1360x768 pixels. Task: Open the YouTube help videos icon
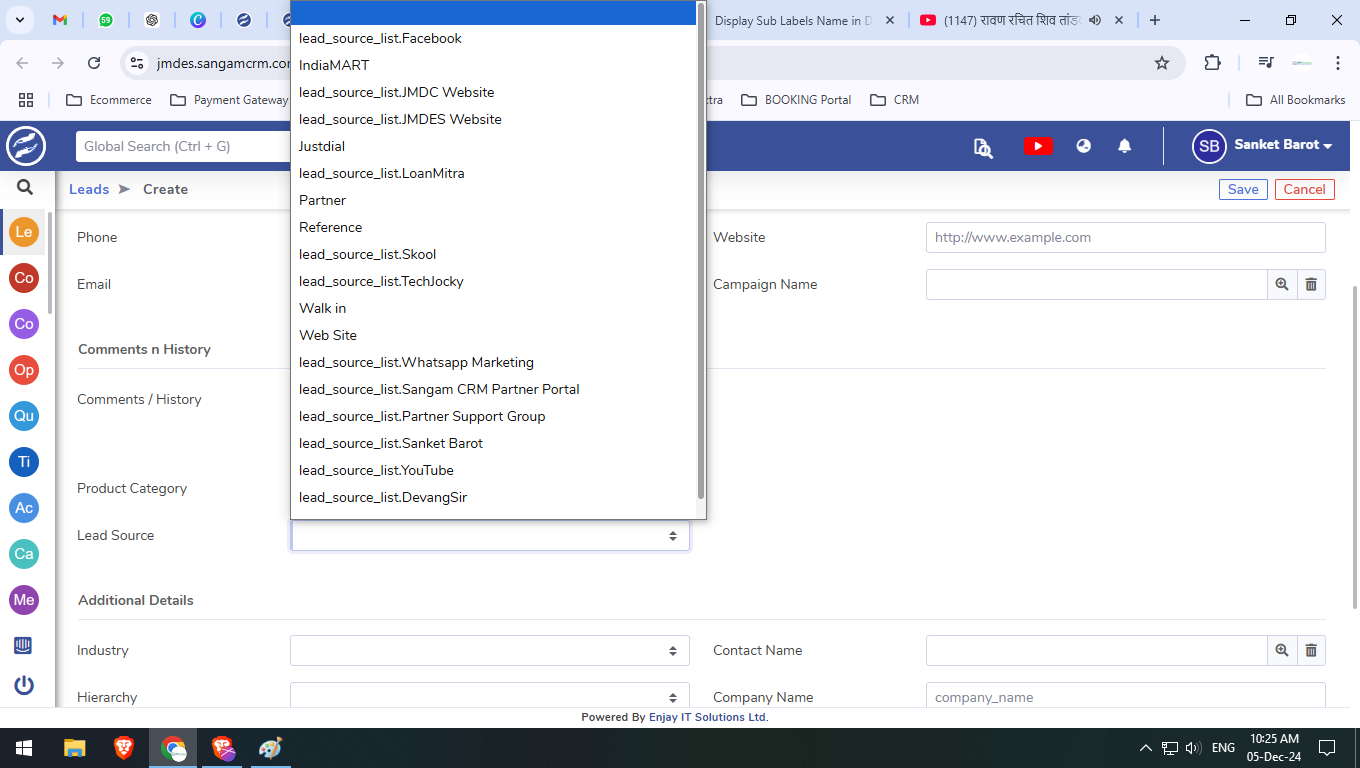tap(1038, 146)
